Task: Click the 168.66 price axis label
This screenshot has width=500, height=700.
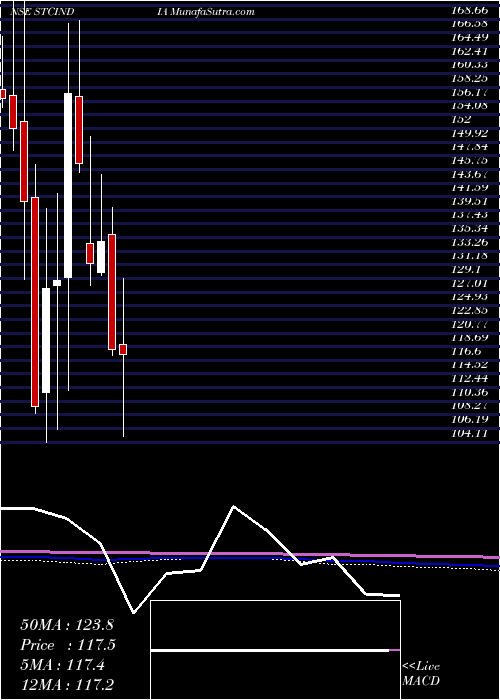Action: coord(469,10)
